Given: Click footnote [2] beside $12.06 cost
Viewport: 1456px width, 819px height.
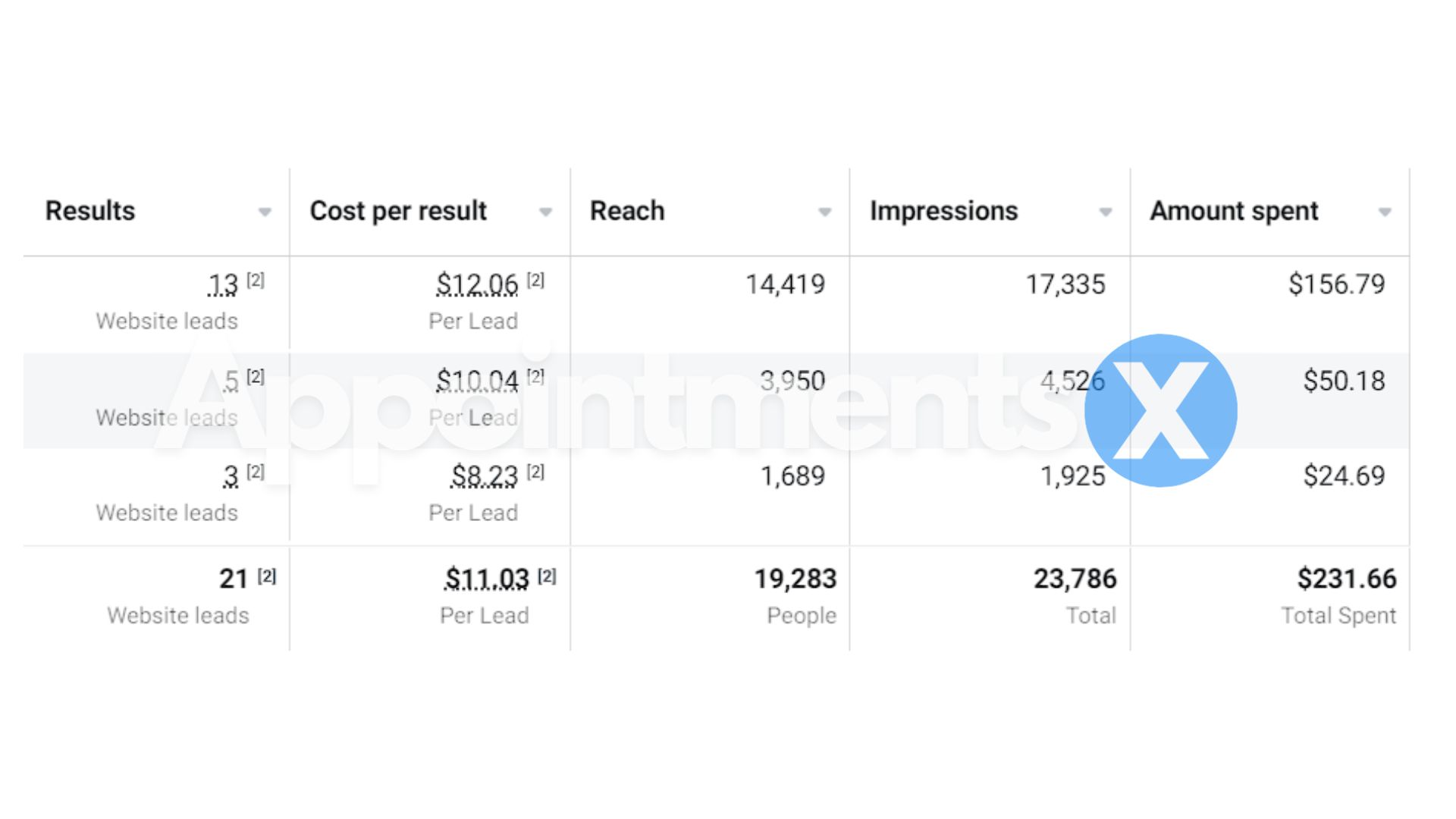Looking at the screenshot, I should pyautogui.click(x=535, y=280).
